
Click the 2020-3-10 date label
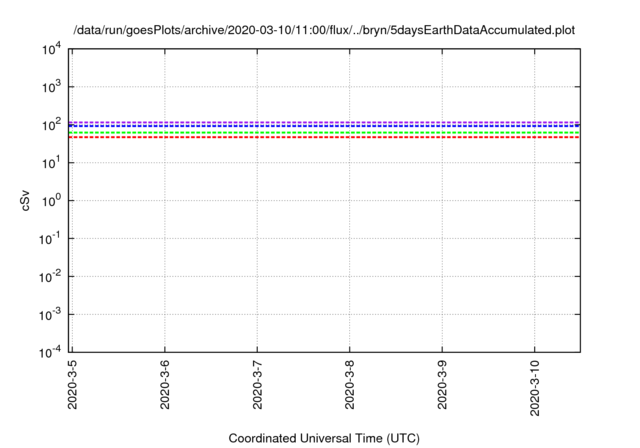pyautogui.click(x=535, y=388)
